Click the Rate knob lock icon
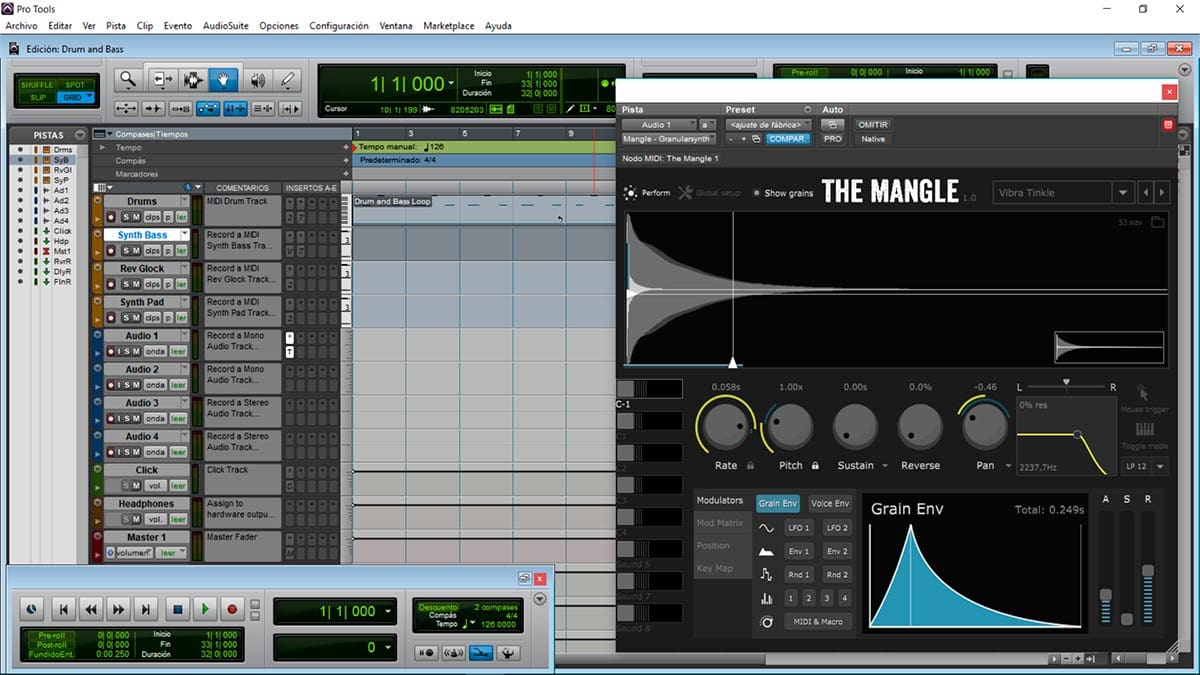 pos(750,465)
